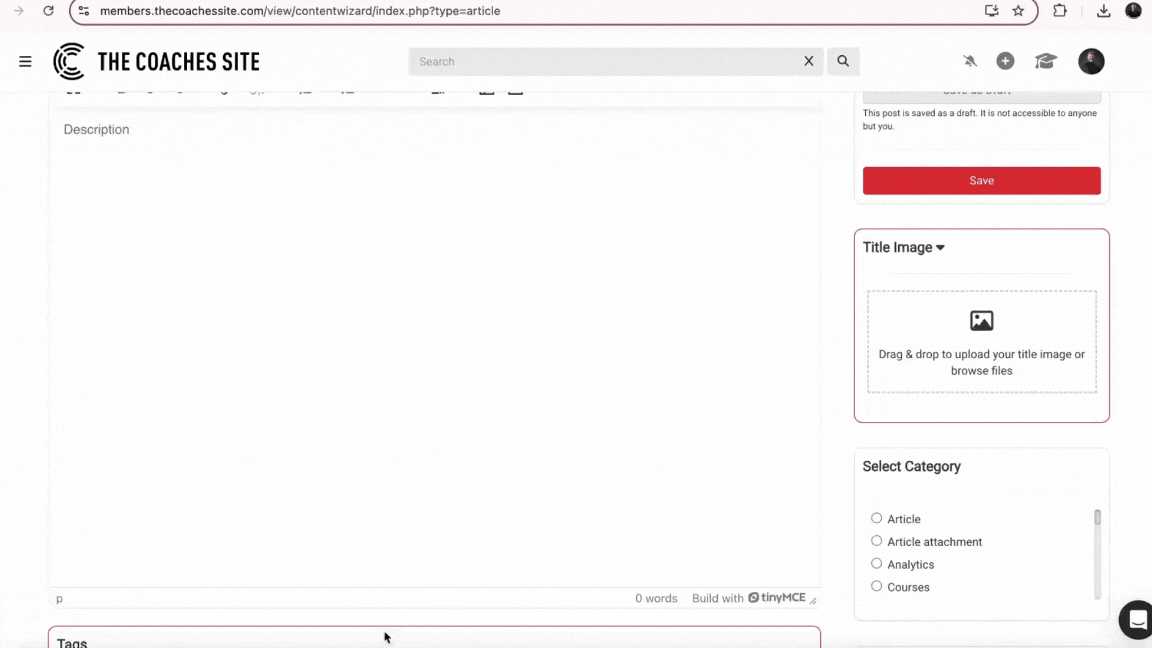Select the Article category radio button

[877, 518]
